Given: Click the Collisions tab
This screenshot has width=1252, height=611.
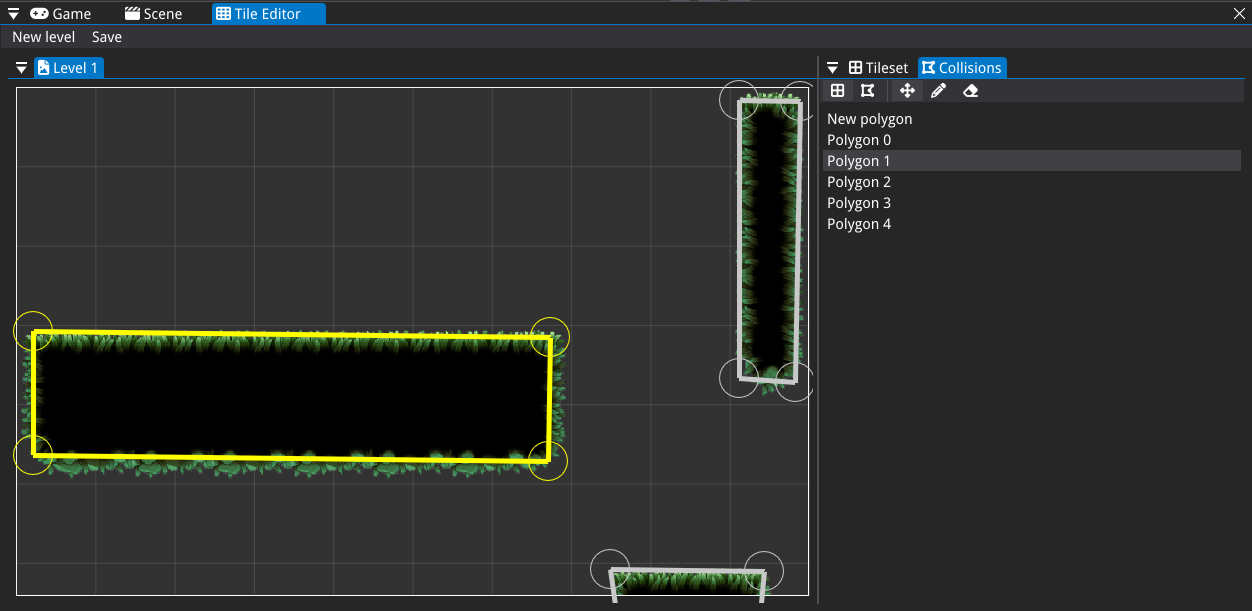Looking at the screenshot, I should tap(962, 68).
